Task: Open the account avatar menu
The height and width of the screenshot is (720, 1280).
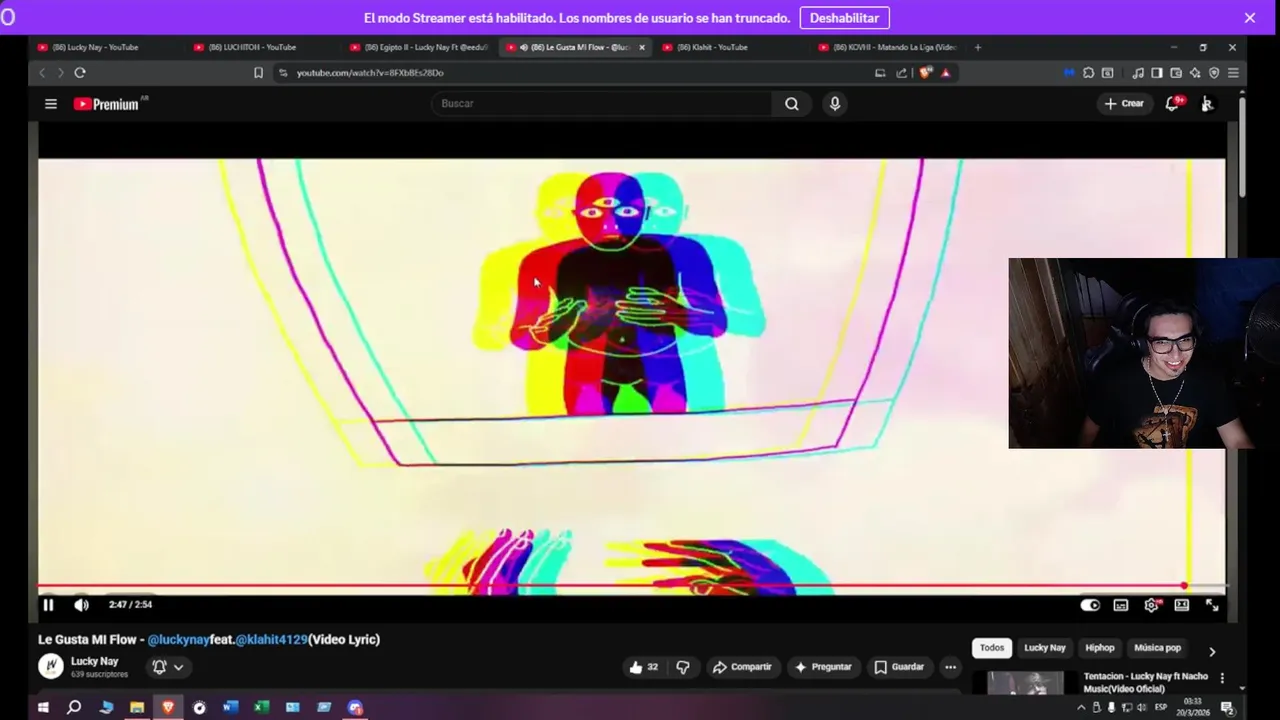Action: [1207, 104]
